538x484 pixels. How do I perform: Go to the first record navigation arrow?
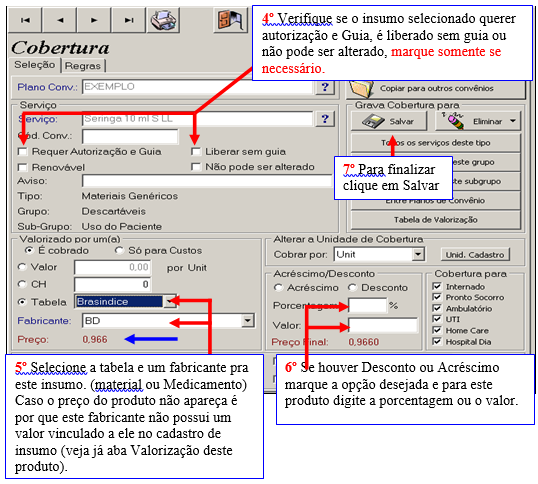click(25, 20)
